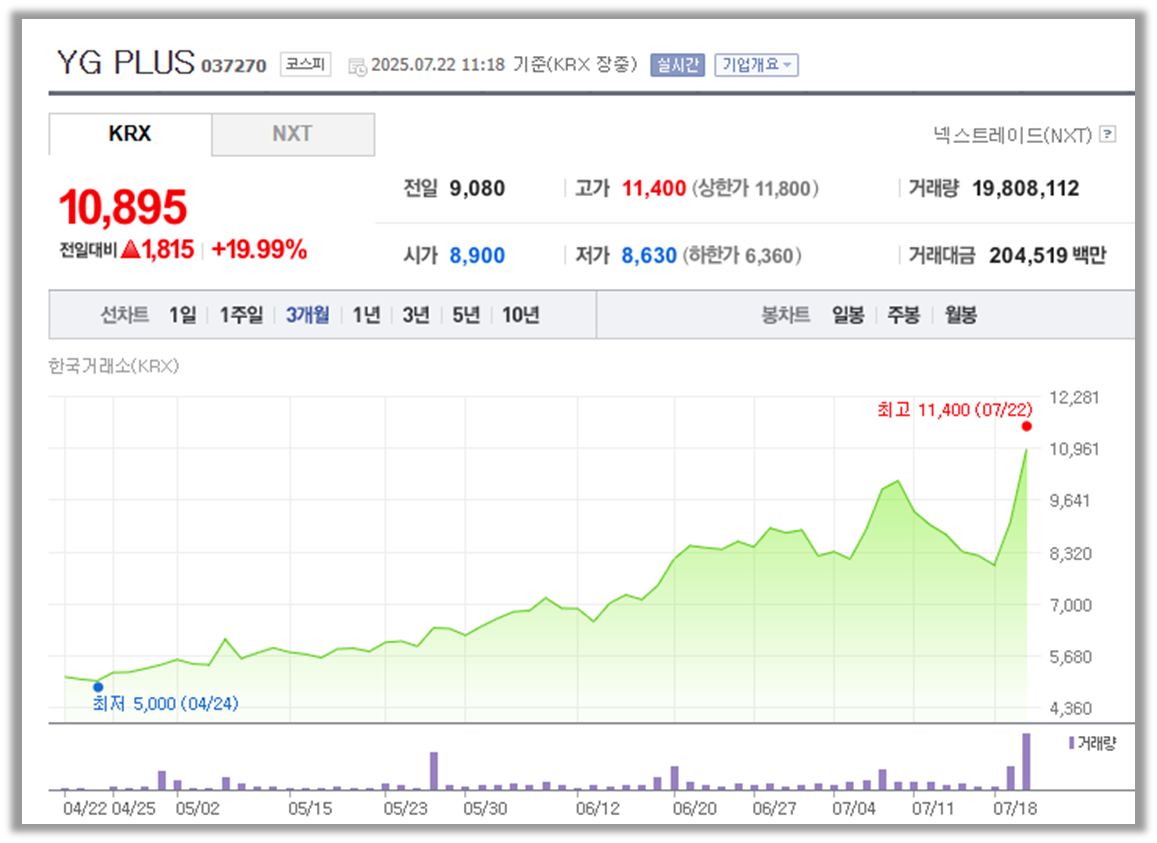Click the stock code 037270
Screen dimensions: 1157x843
pyautogui.click(x=233, y=66)
